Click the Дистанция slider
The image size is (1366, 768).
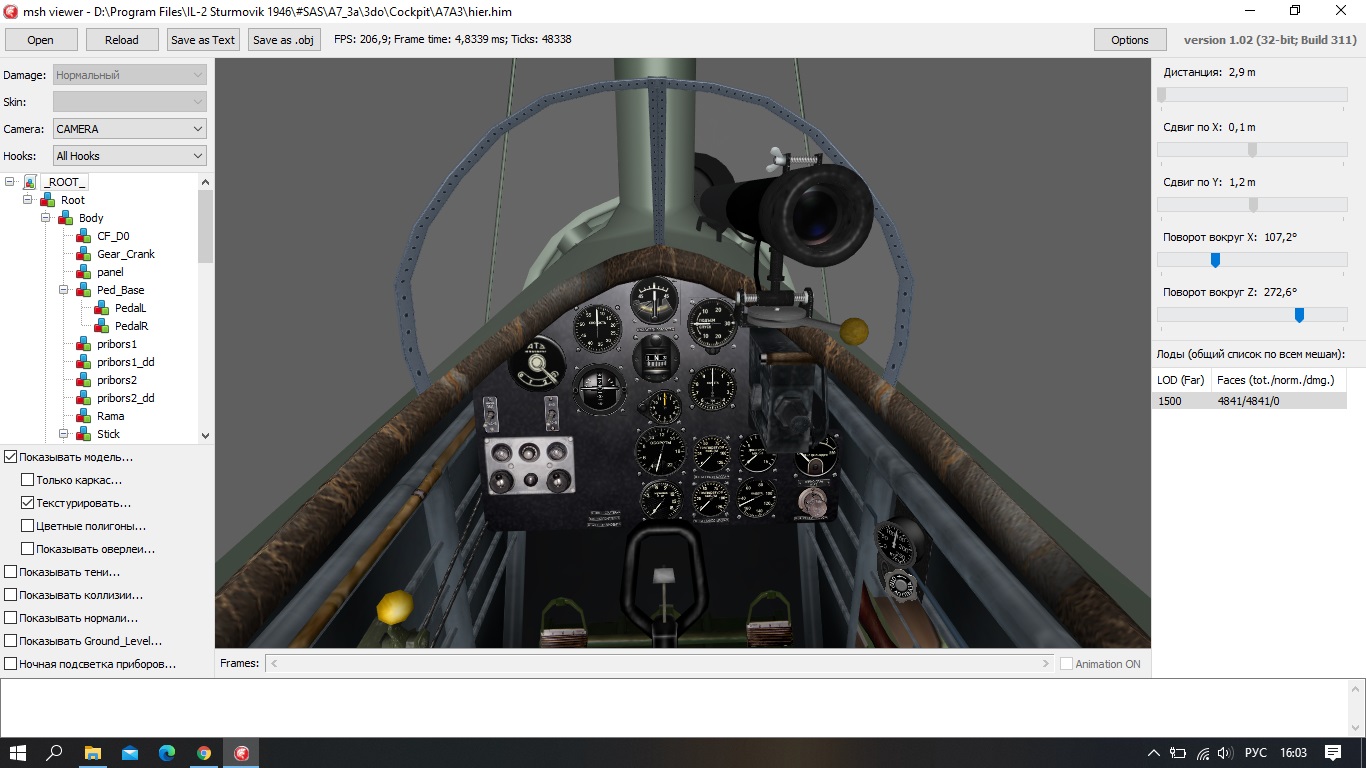click(1252, 94)
